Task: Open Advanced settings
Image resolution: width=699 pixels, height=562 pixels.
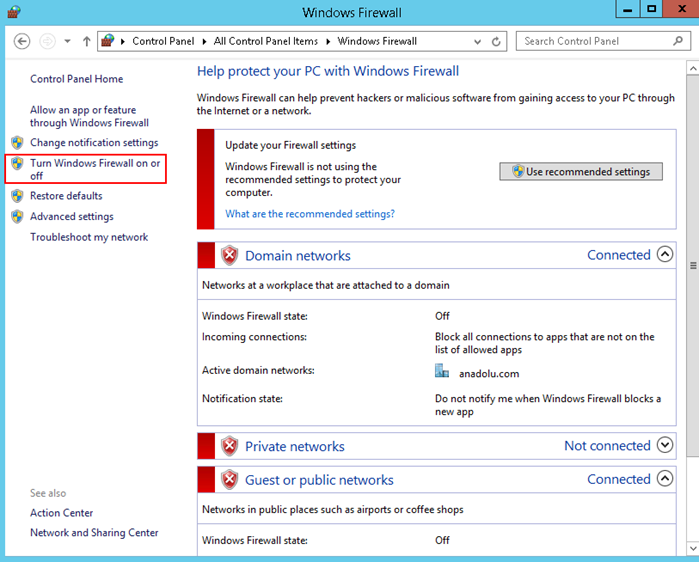Action: point(72,217)
